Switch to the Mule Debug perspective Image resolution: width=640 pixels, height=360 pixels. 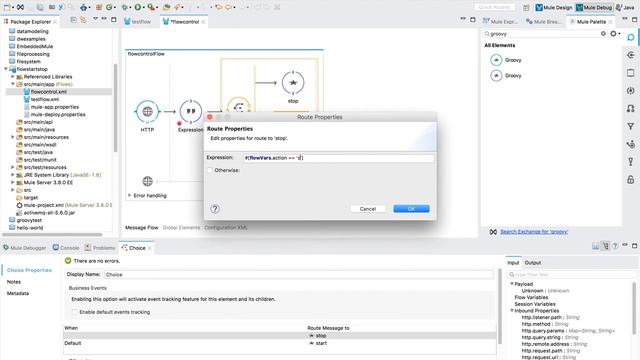[594, 7]
